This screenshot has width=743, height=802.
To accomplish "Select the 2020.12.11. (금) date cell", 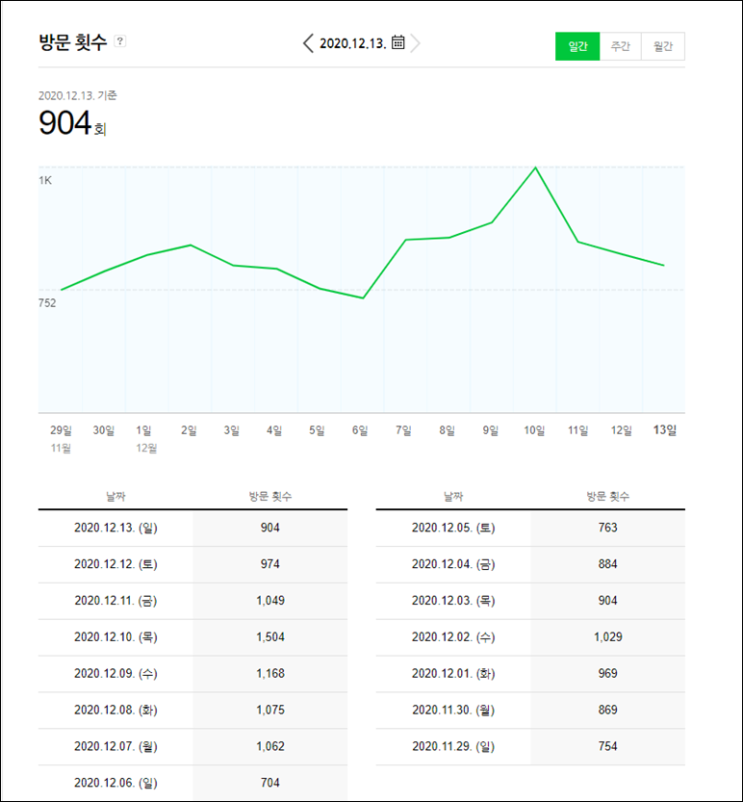I will (x=116, y=600).
